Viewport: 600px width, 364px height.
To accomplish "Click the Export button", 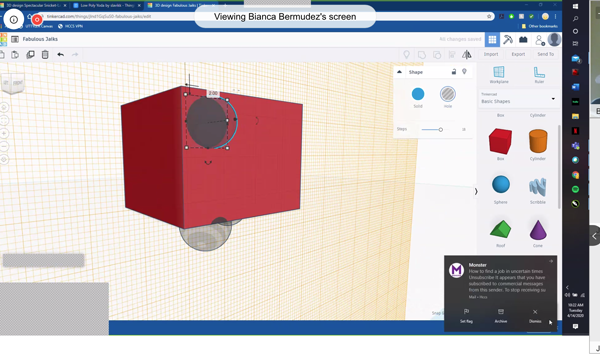I will (x=518, y=54).
